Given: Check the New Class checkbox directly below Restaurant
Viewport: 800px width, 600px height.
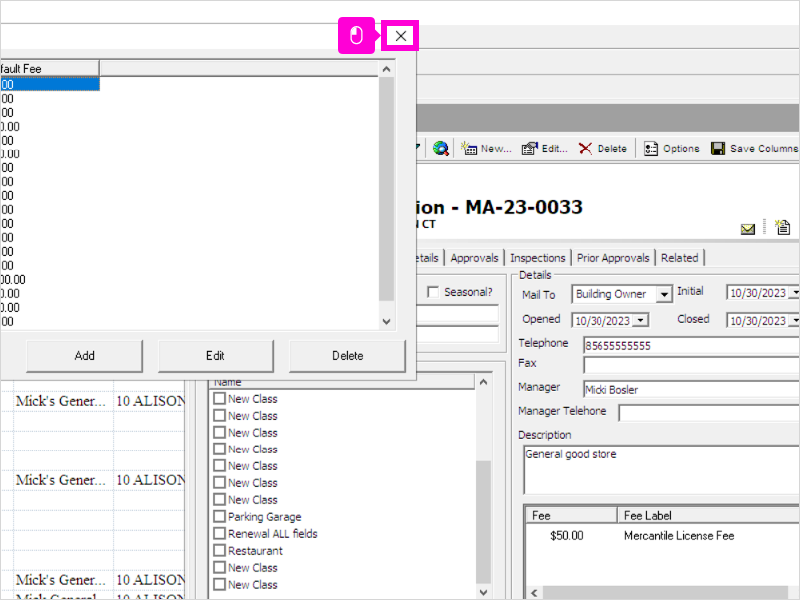Looking at the screenshot, I should (x=219, y=567).
